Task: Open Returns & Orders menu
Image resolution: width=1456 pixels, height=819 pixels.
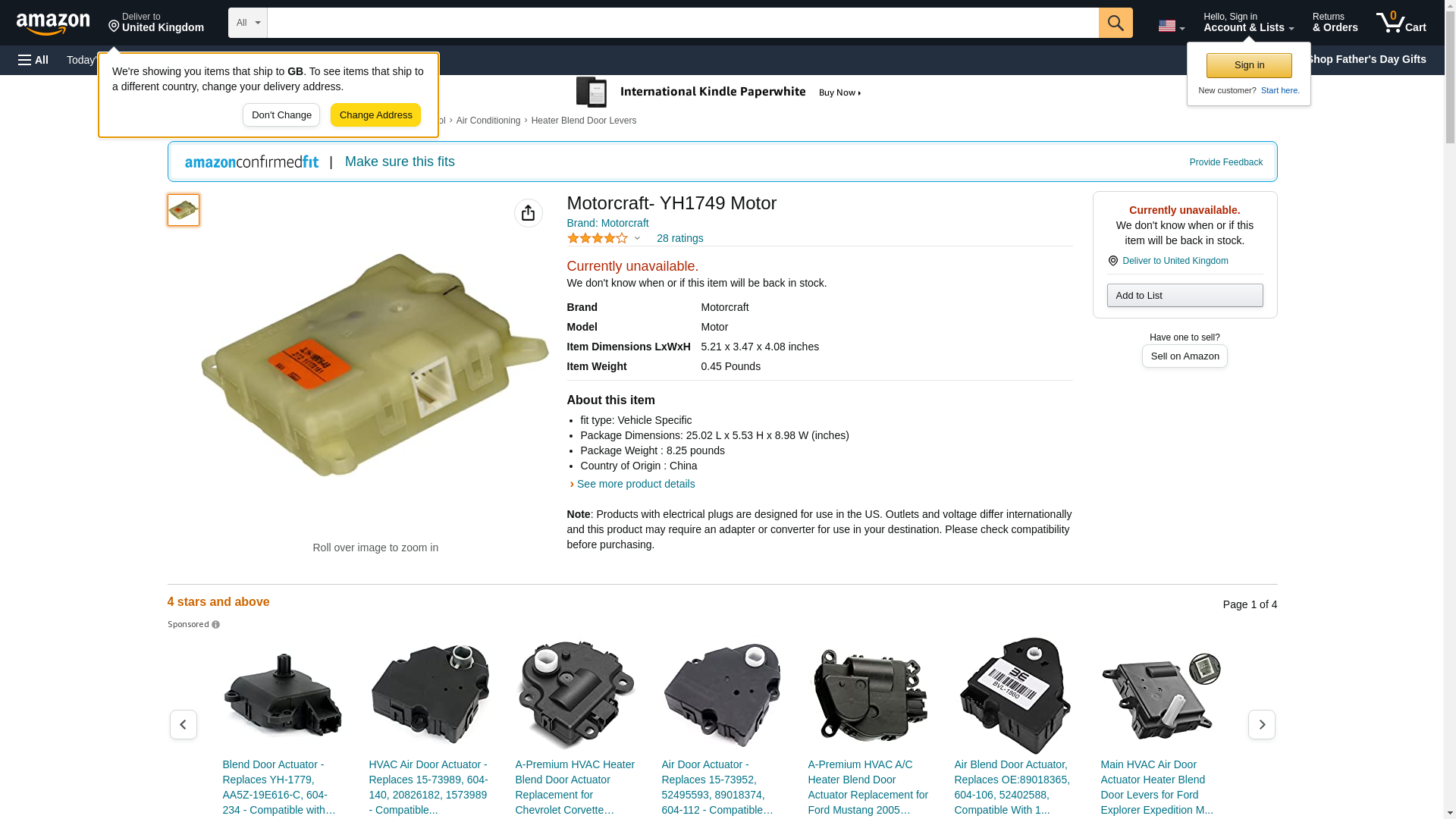Action: click(1335, 23)
